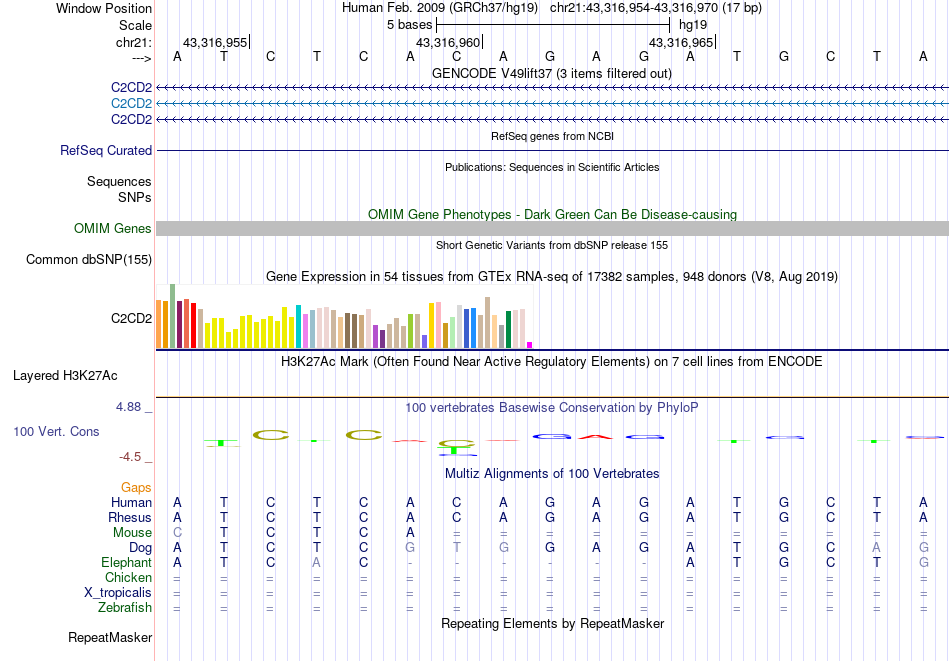
Task: Open the GTEx Gene Expression track title
Action: 552,276
